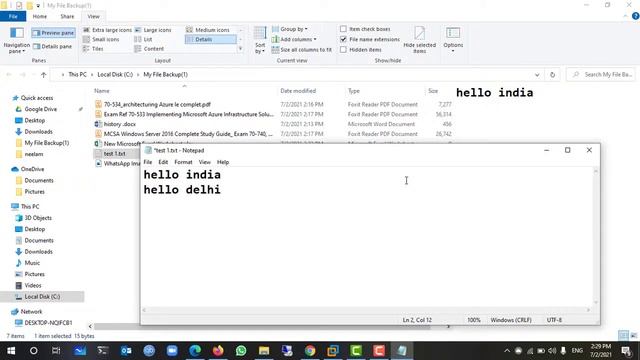
Task: Switch to the Home ribbon tab
Action: point(40,16)
